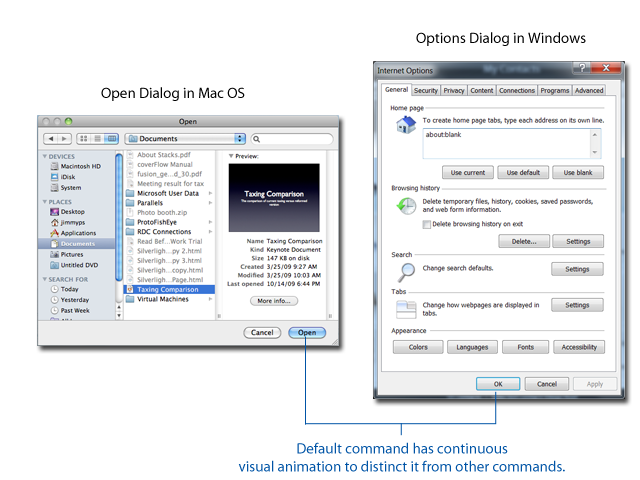Expand ProtoFishEye folder arrow
The height and width of the screenshot is (480, 640).
click(x=211, y=222)
